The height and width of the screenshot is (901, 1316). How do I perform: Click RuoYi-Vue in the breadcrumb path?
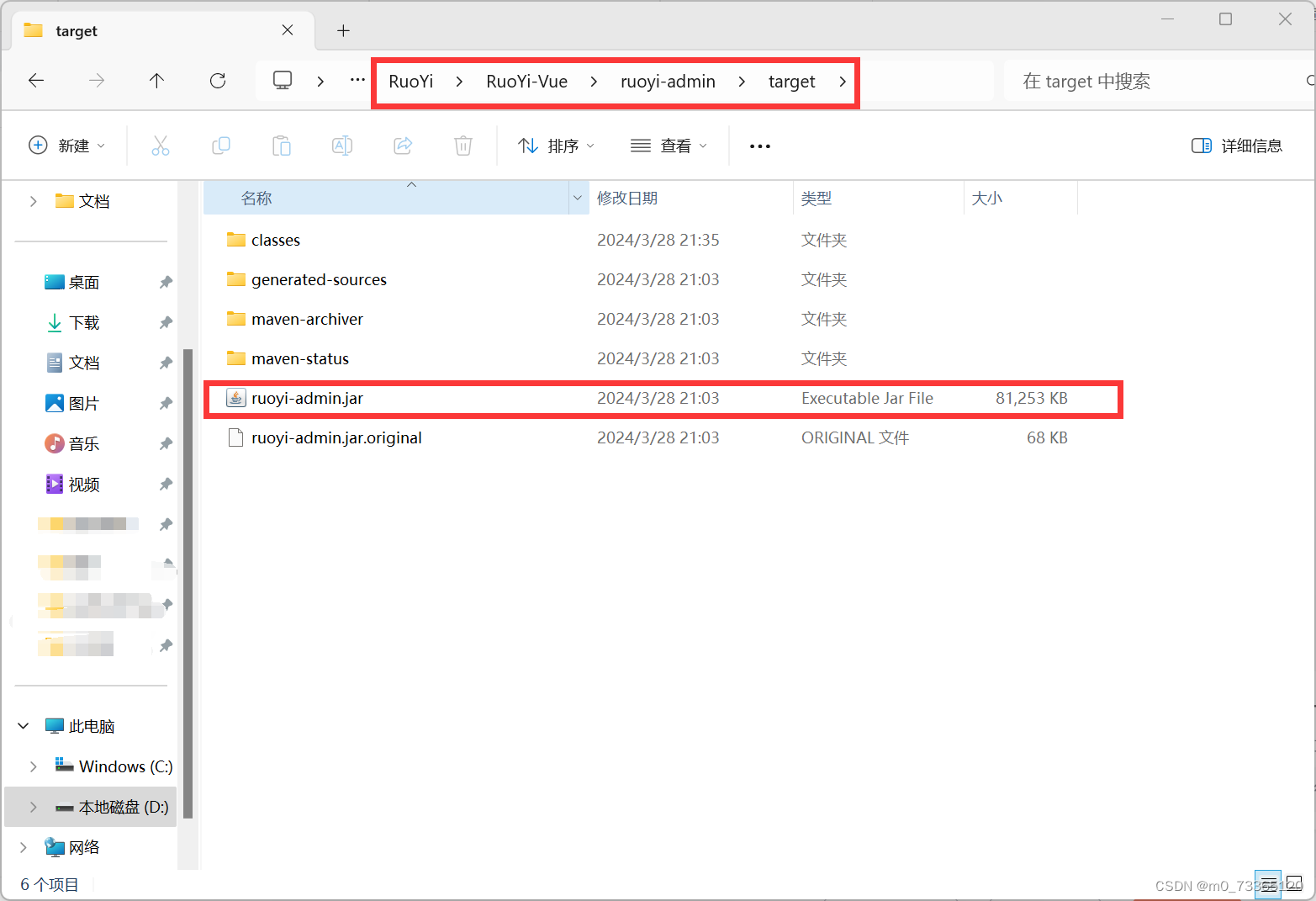[x=527, y=81]
